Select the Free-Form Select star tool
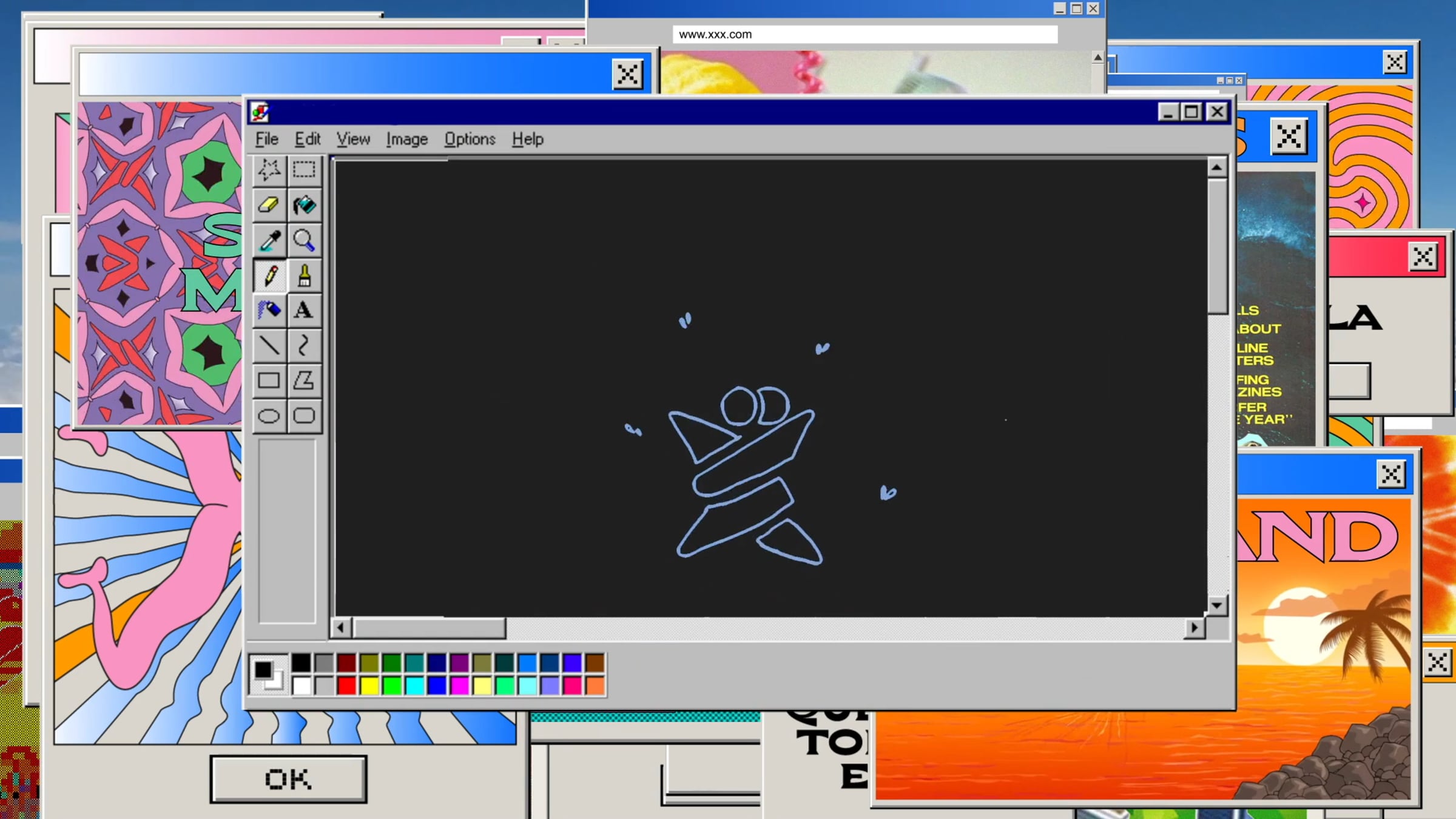 [x=269, y=170]
